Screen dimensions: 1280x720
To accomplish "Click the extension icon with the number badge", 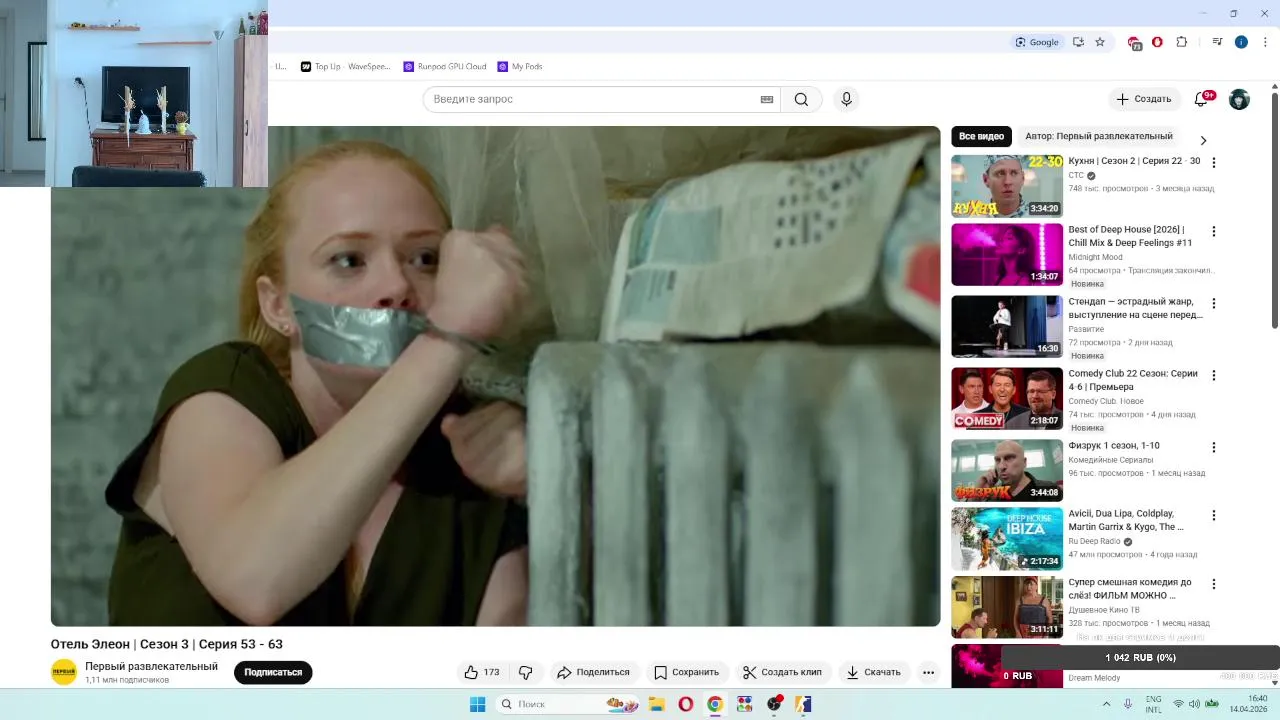I will pyautogui.click(x=1134, y=43).
